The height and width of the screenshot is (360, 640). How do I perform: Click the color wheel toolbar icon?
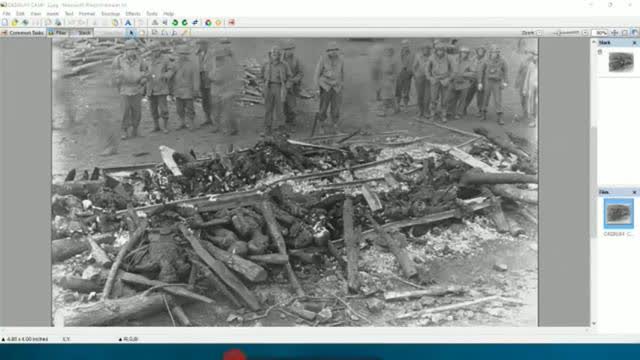pyautogui.click(x=208, y=22)
